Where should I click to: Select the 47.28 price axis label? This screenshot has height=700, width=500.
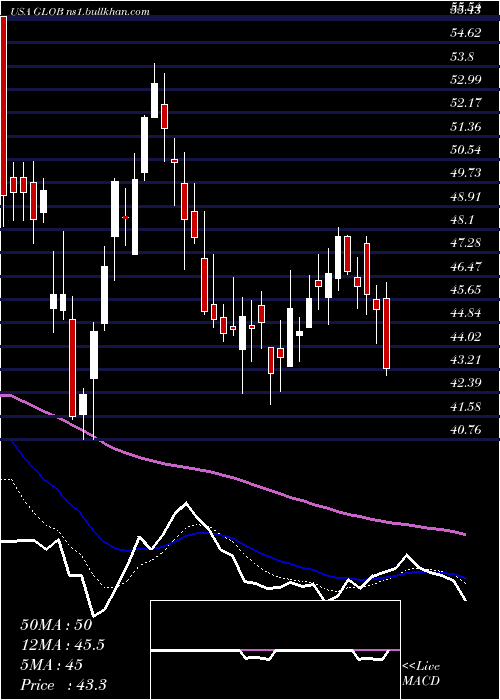click(466, 243)
